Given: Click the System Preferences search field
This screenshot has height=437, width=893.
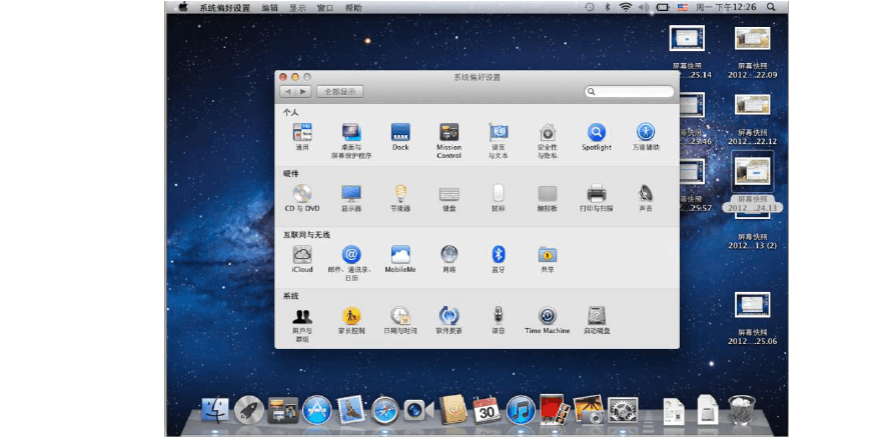Looking at the screenshot, I should pos(629,92).
